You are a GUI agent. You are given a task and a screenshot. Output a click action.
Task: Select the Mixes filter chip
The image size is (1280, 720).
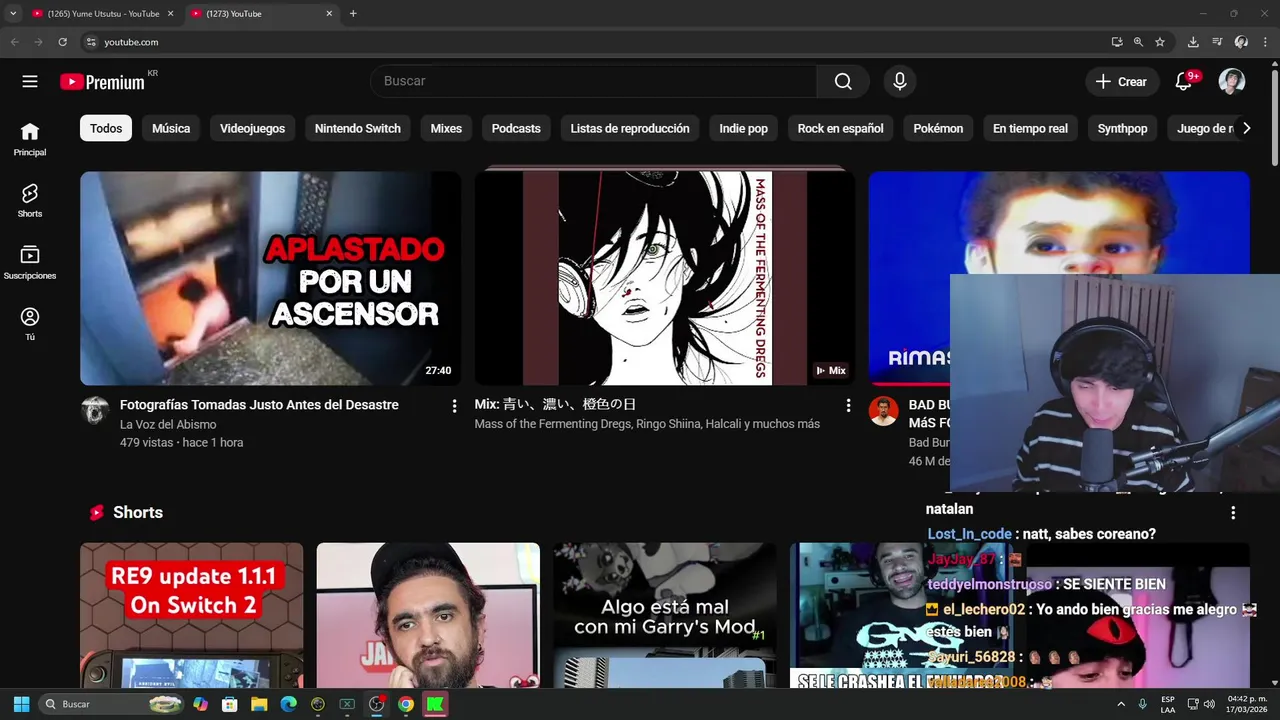coord(446,128)
